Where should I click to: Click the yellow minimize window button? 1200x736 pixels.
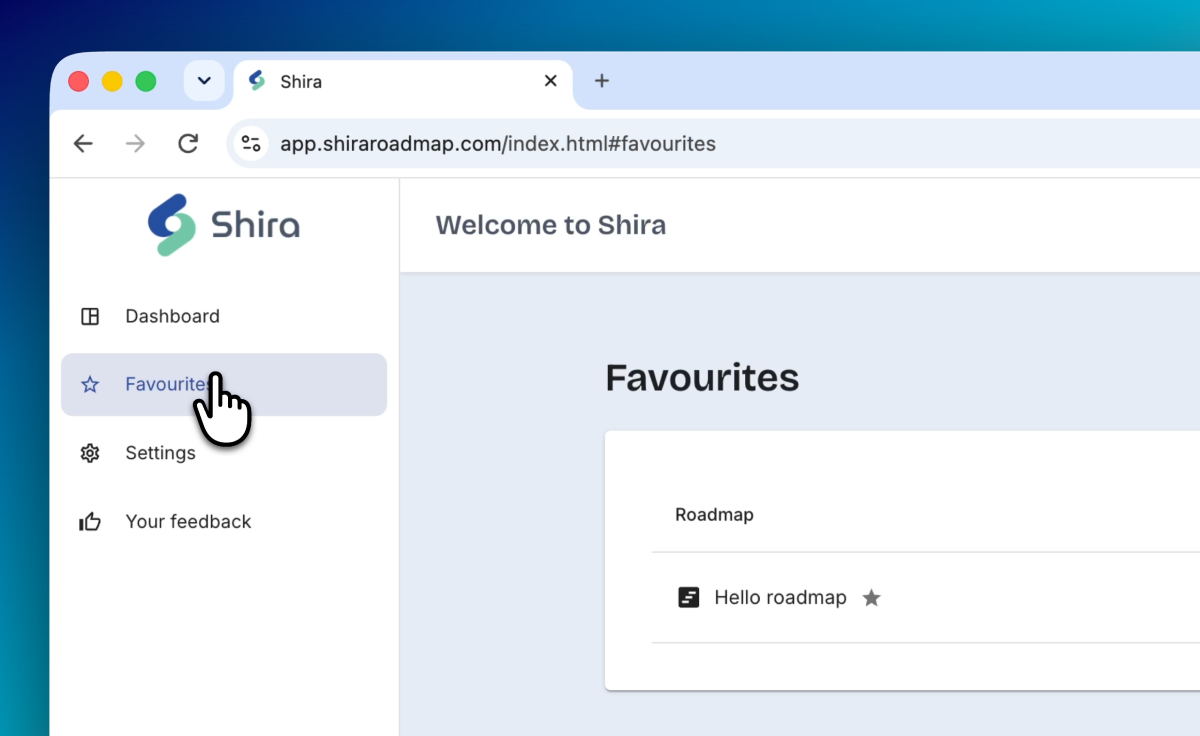pyautogui.click(x=113, y=82)
